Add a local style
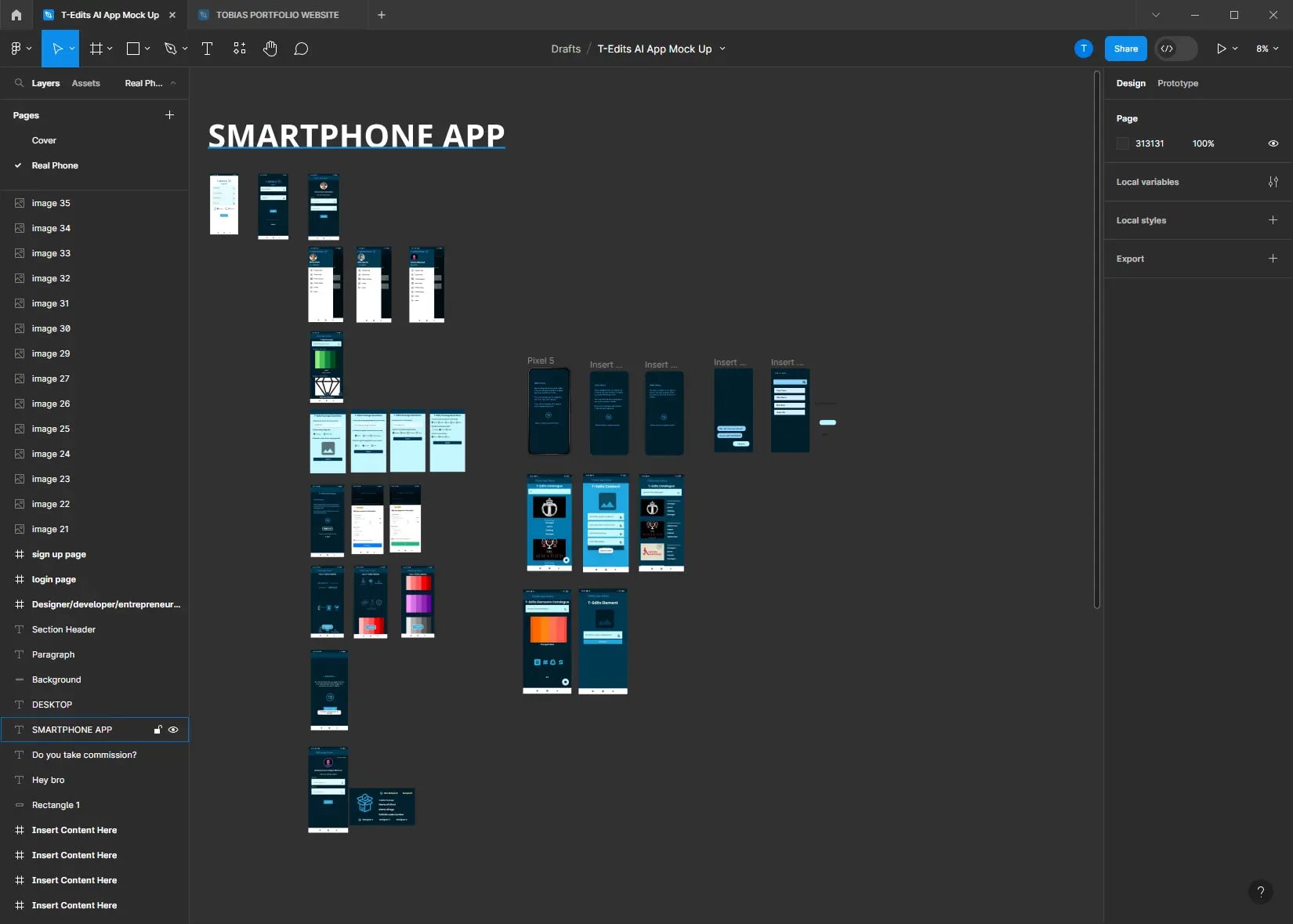 click(1273, 220)
